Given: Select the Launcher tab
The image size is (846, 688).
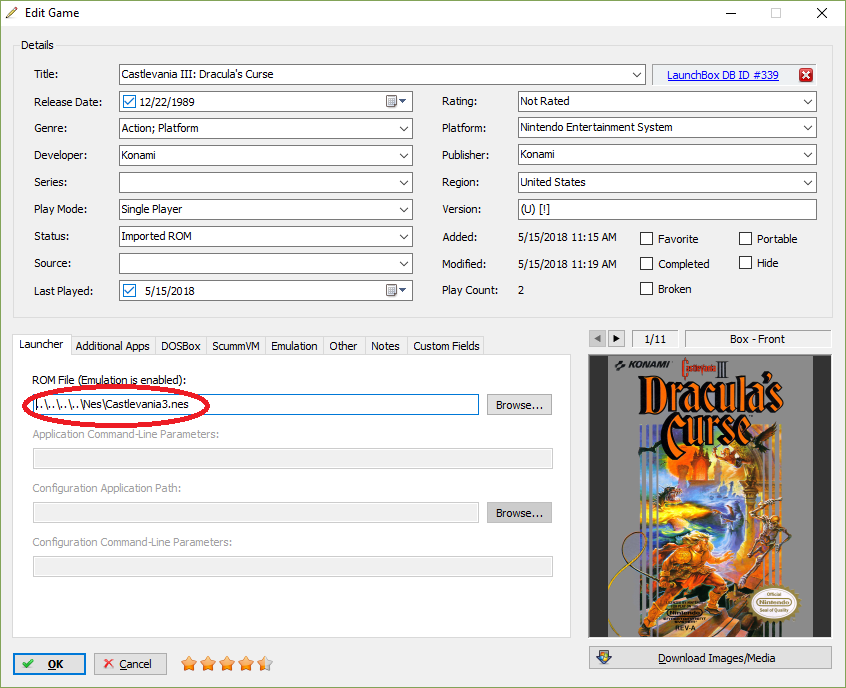Looking at the screenshot, I should coord(41,344).
